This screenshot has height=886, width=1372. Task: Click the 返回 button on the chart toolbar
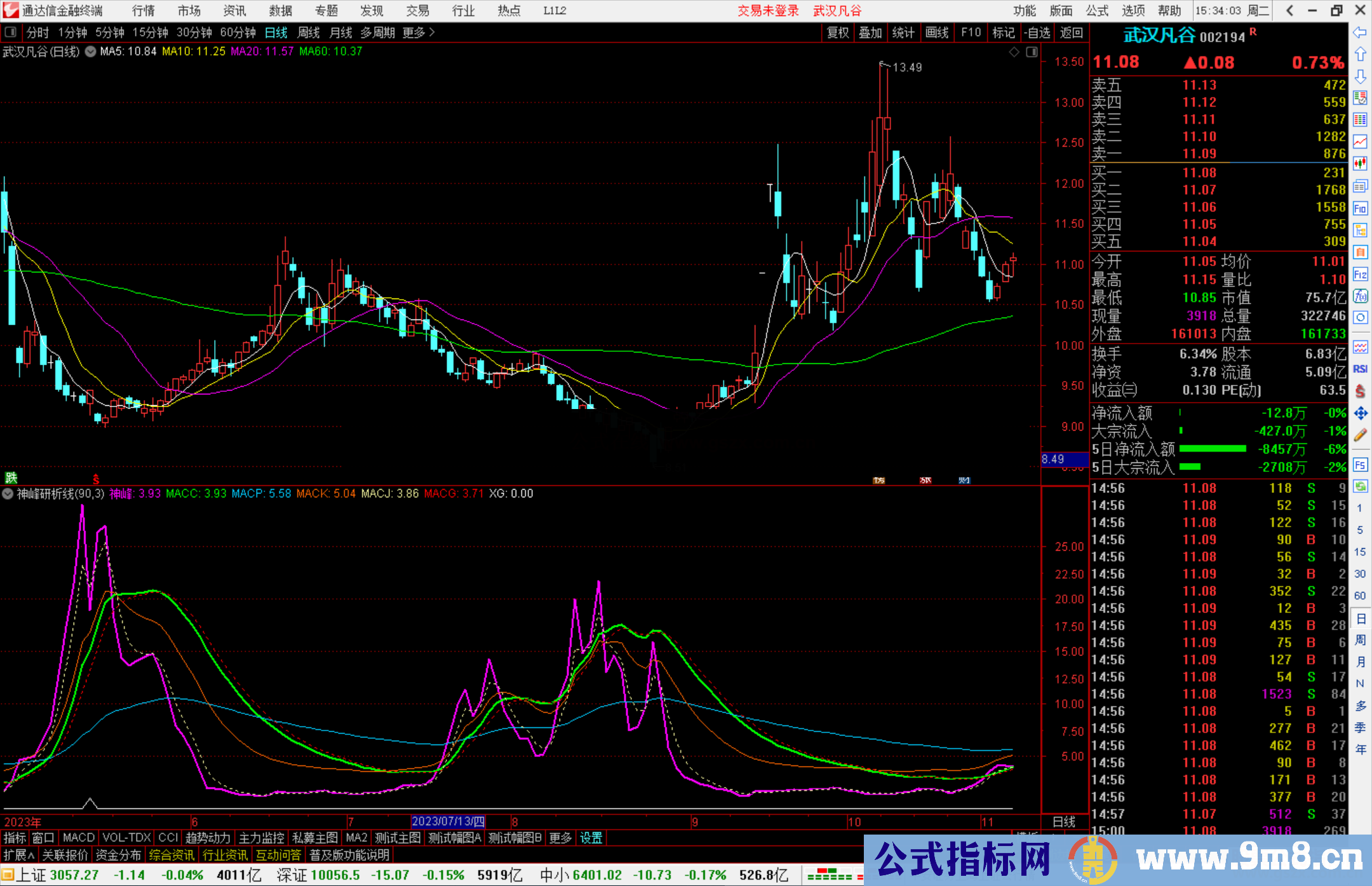[1072, 32]
